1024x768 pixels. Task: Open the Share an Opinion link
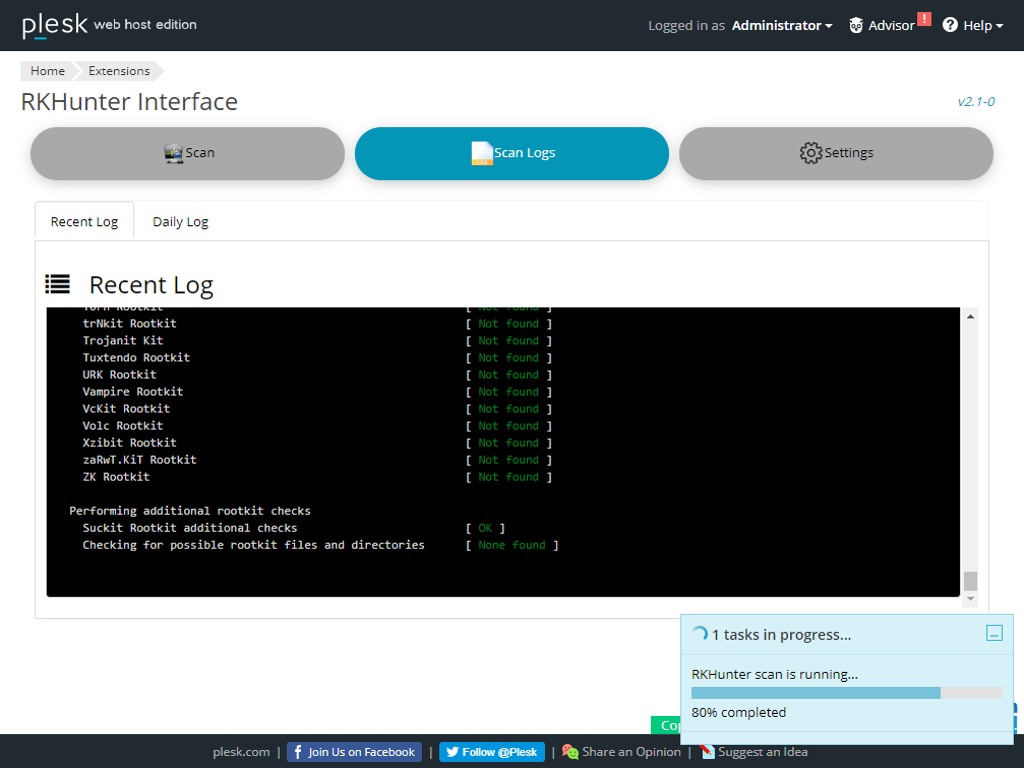pyautogui.click(x=631, y=752)
